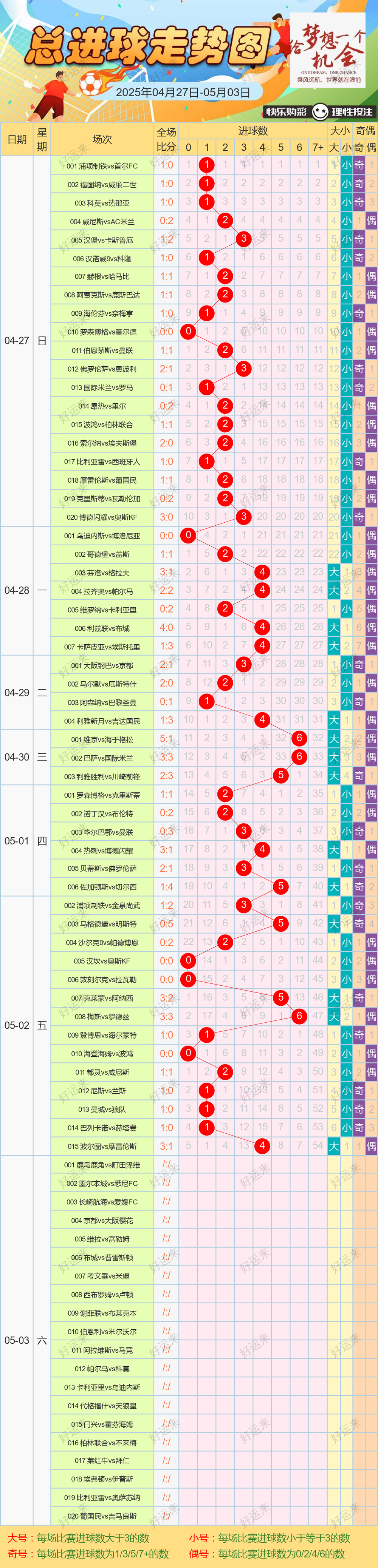Viewport: 378px width, 1568px height.
Task: Select match 006 利兹联vs布城
Action: (x=102, y=628)
